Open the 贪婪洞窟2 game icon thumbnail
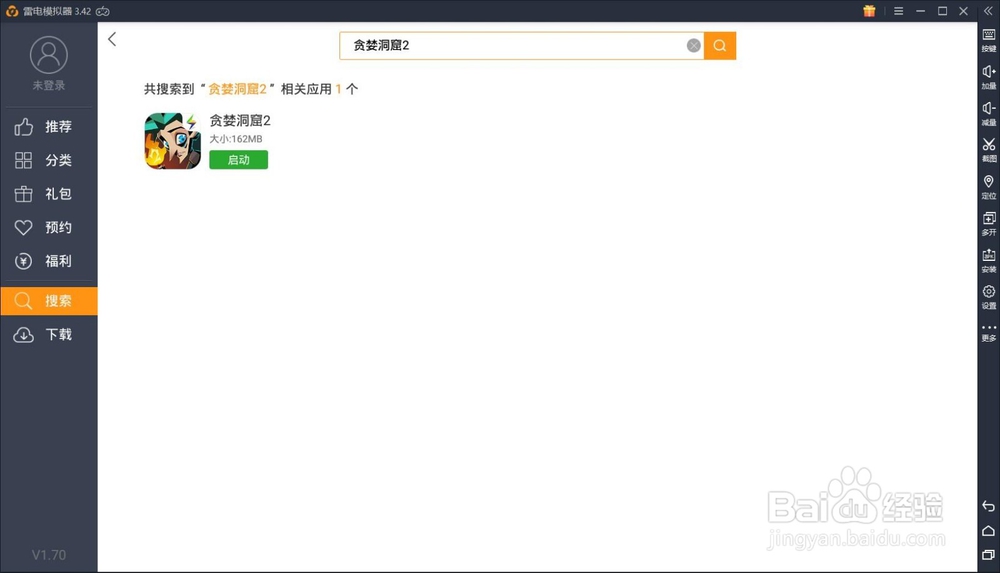The width and height of the screenshot is (1000, 573). (173, 141)
